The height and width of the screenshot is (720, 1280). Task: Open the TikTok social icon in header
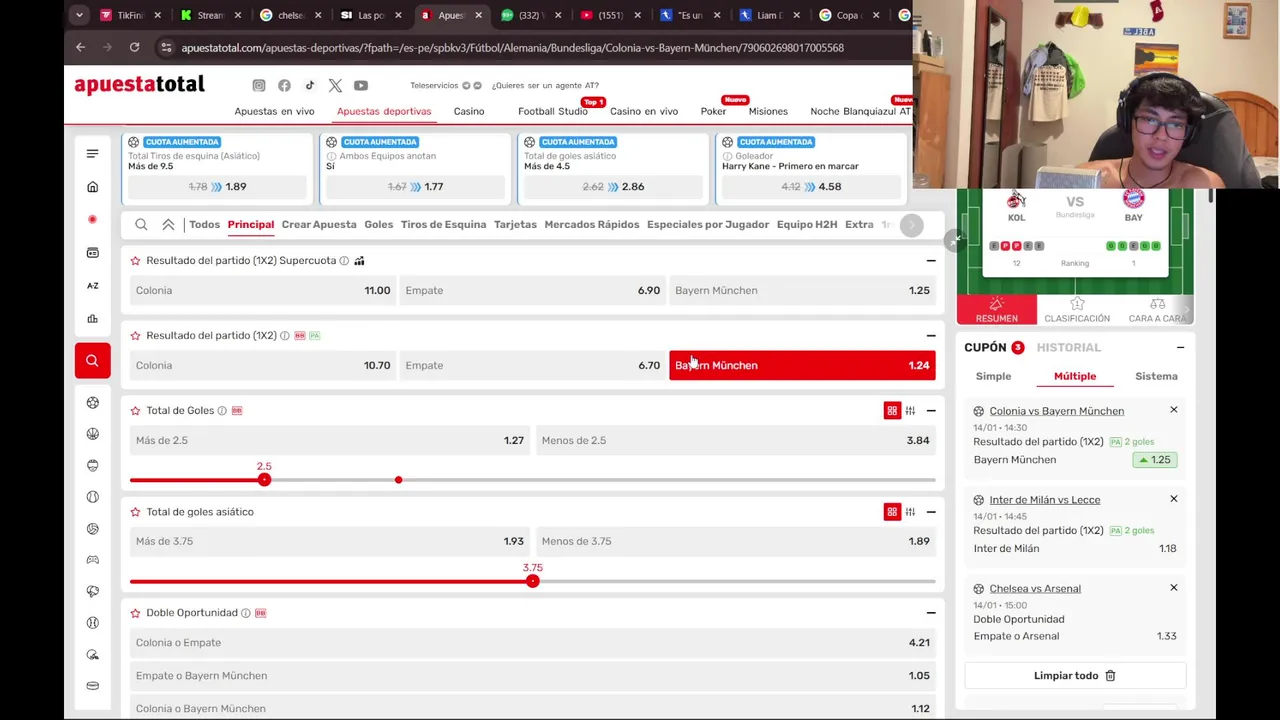point(310,86)
